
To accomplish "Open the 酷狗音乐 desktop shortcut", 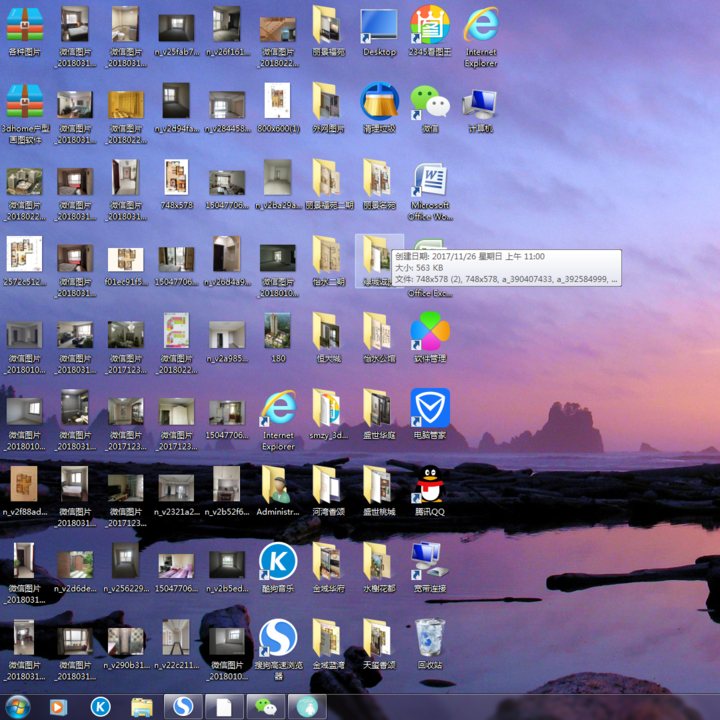I will [278, 563].
